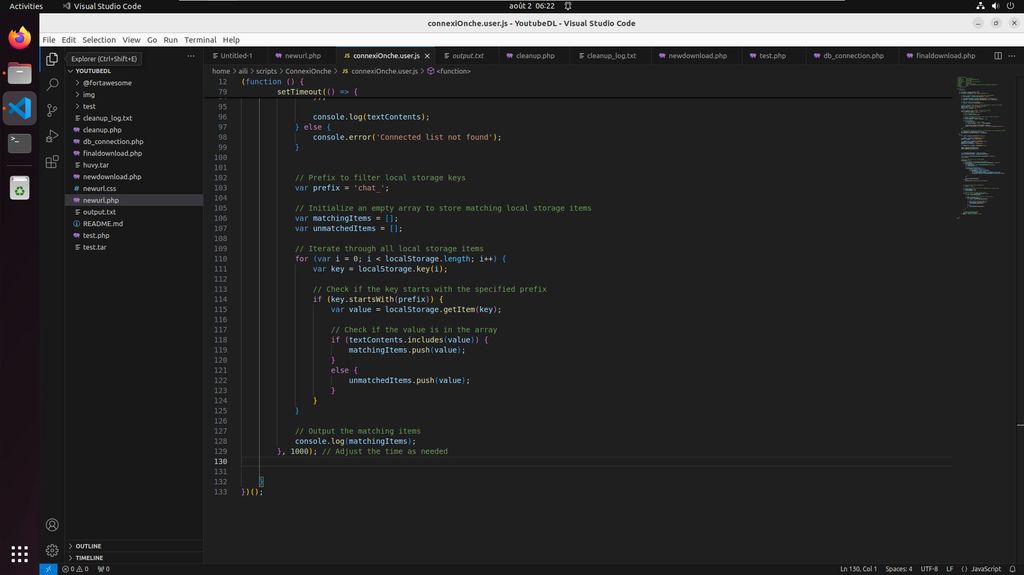Open Firefox from the Ubuntu dock

tap(19, 39)
